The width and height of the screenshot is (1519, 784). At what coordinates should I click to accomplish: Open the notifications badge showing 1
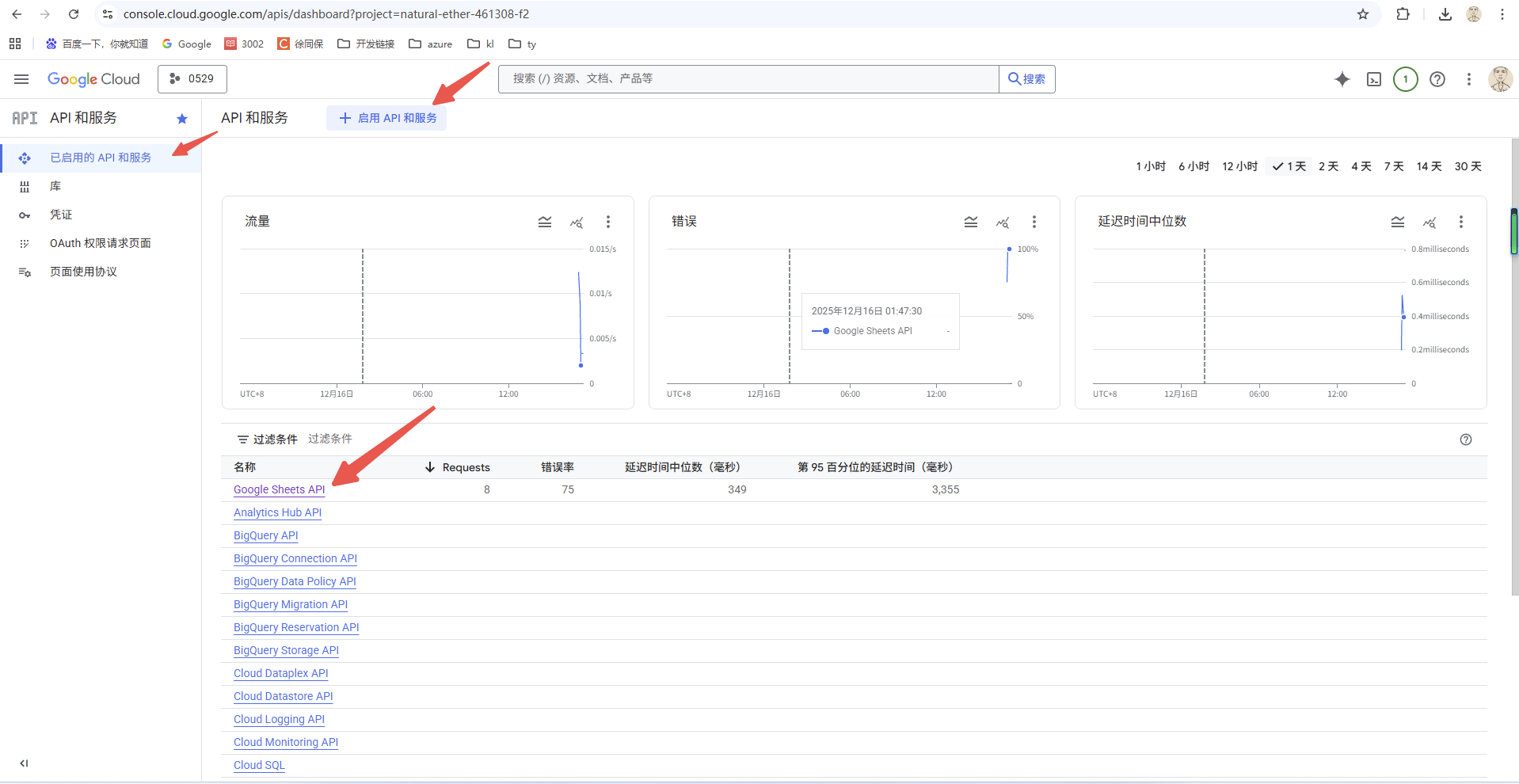coord(1406,79)
